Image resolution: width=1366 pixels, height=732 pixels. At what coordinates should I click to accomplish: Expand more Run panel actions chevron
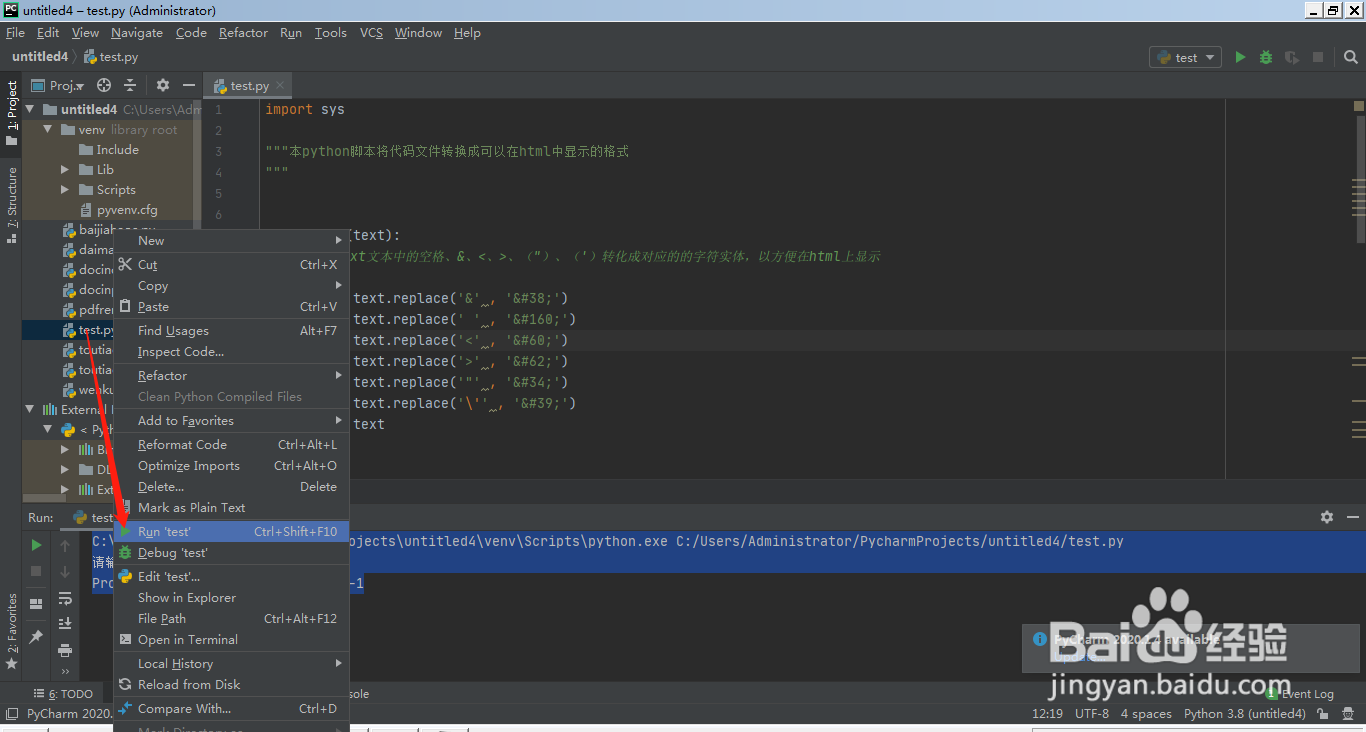pos(65,672)
